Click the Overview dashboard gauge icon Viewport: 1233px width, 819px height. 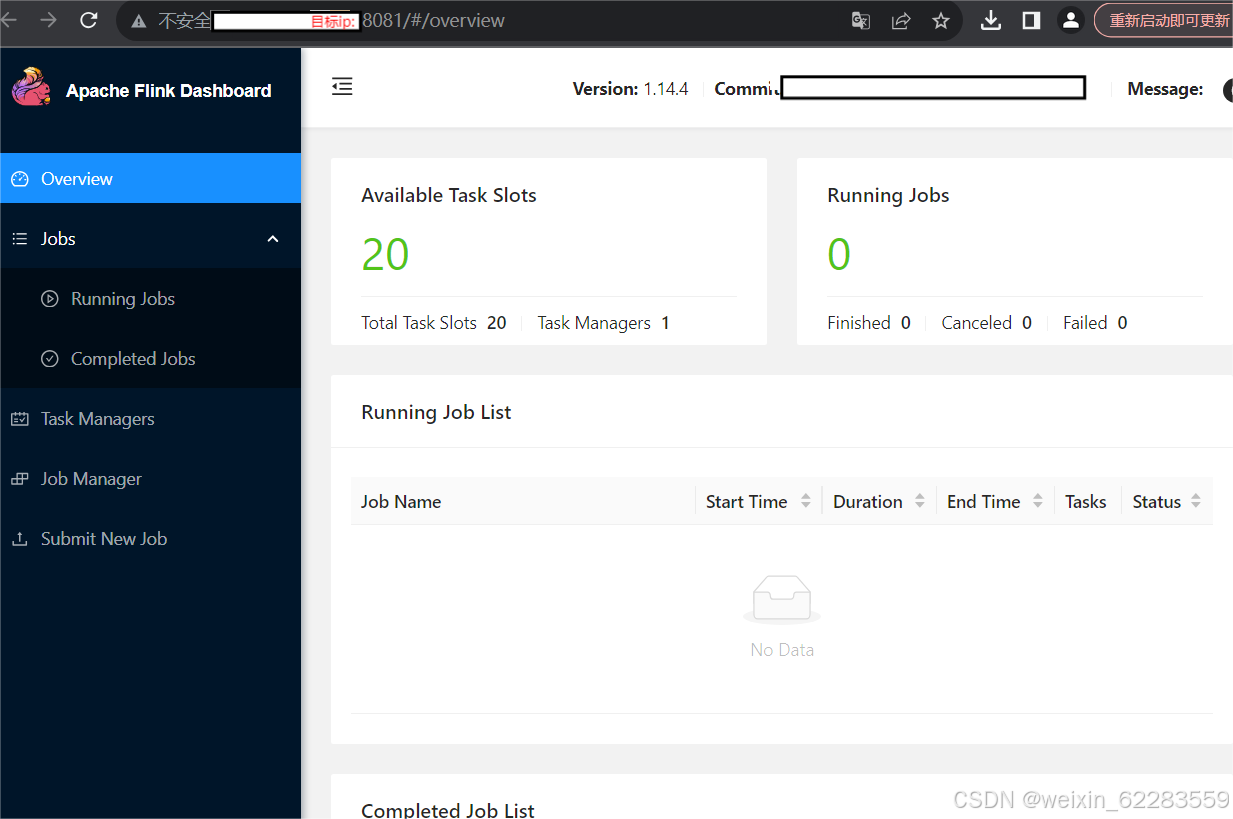tap(20, 179)
